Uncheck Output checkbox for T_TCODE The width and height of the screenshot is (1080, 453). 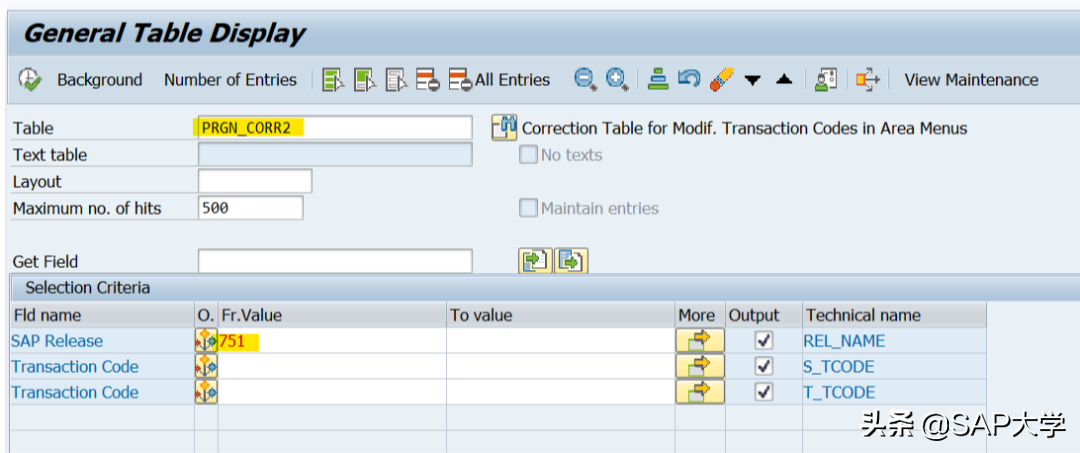(763, 392)
